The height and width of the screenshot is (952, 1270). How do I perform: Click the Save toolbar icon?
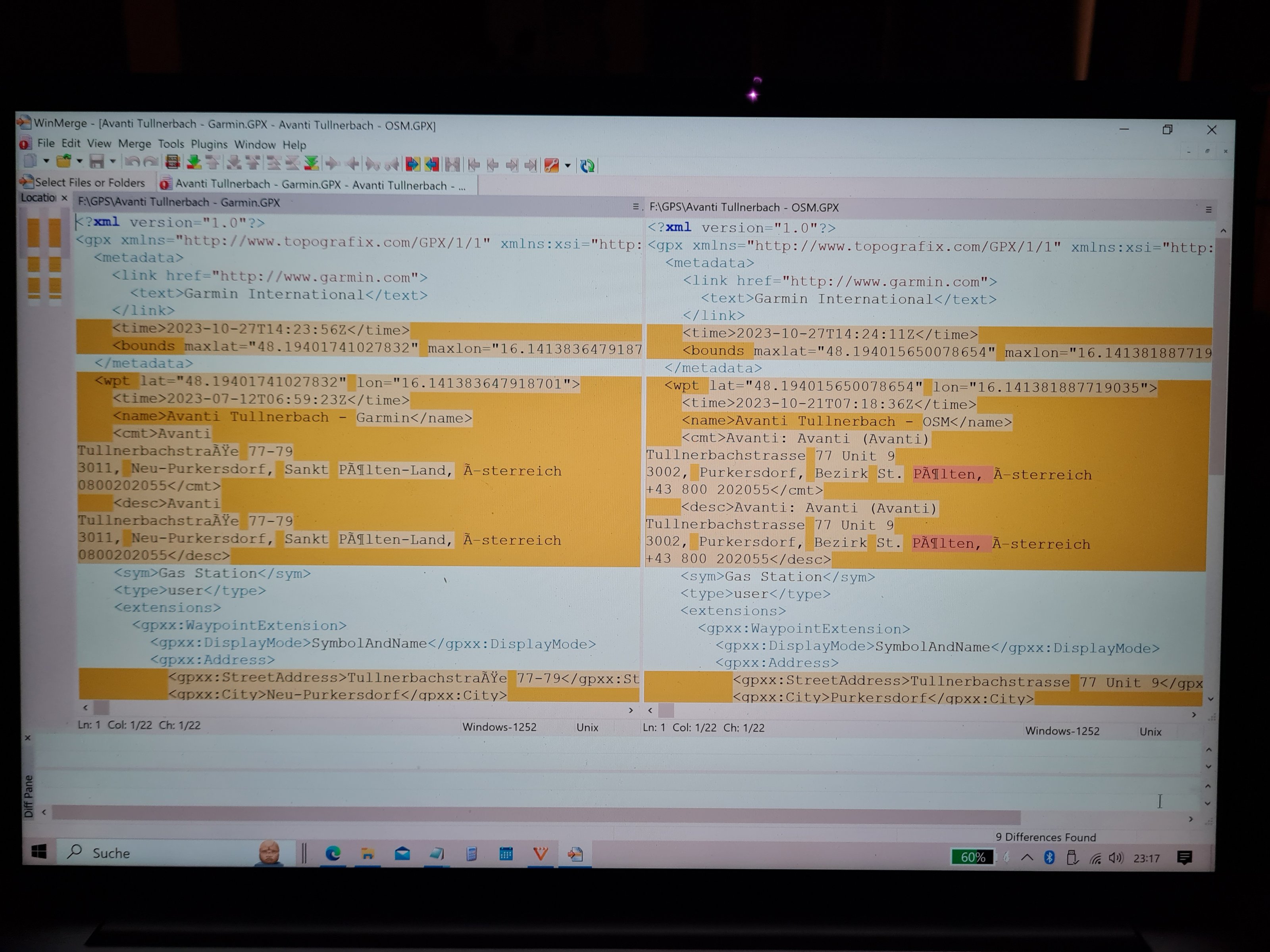click(x=96, y=162)
